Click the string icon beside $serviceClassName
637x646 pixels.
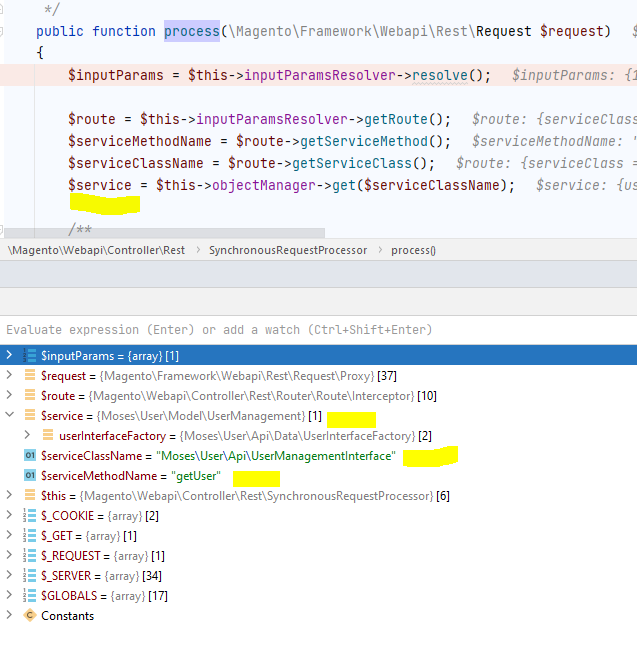(x=29, y=456)
